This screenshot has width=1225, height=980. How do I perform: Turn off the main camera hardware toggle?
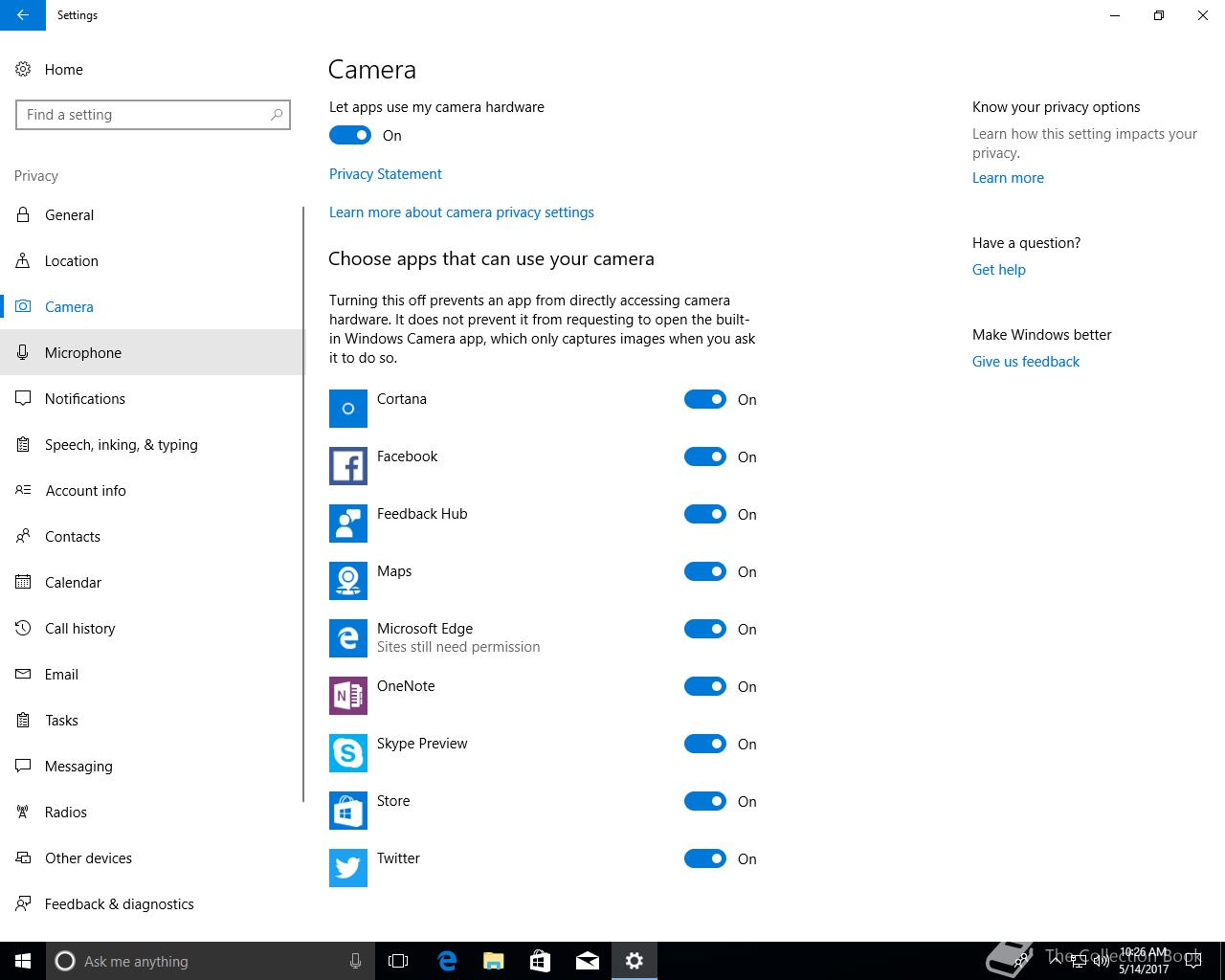[350, 136]
